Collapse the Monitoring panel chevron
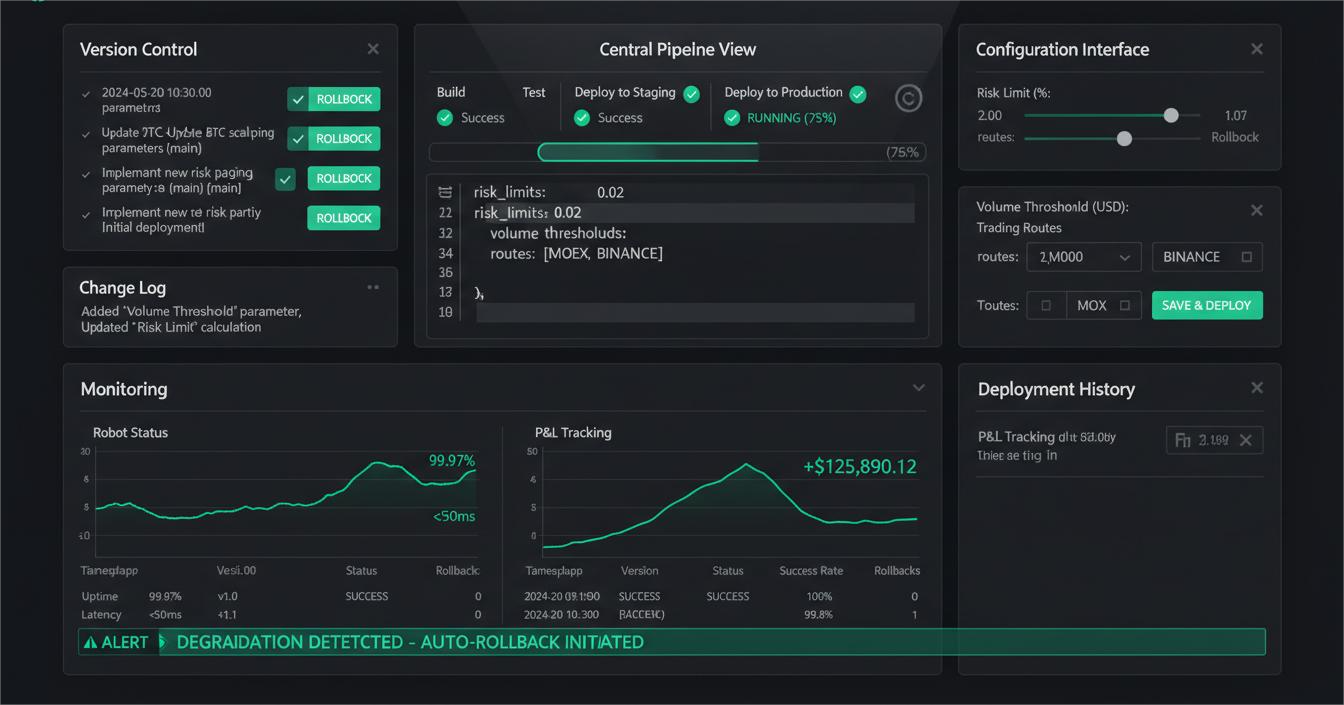The image size is (1344, 705). pos(918,388)
